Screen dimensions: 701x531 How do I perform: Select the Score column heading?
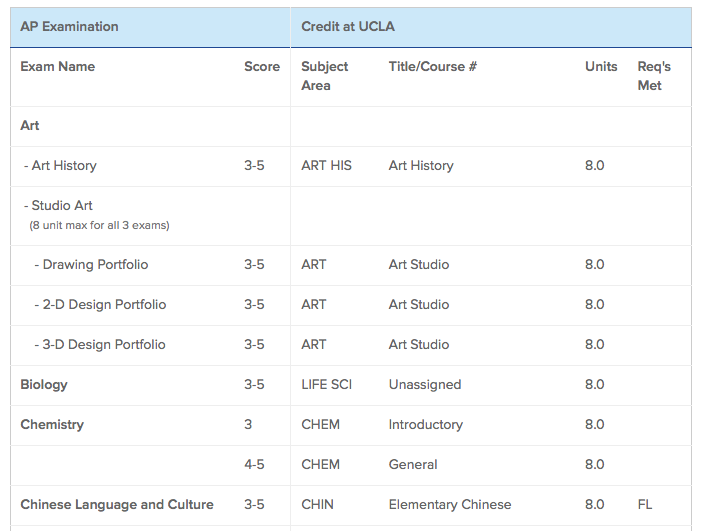pos(262,67)
